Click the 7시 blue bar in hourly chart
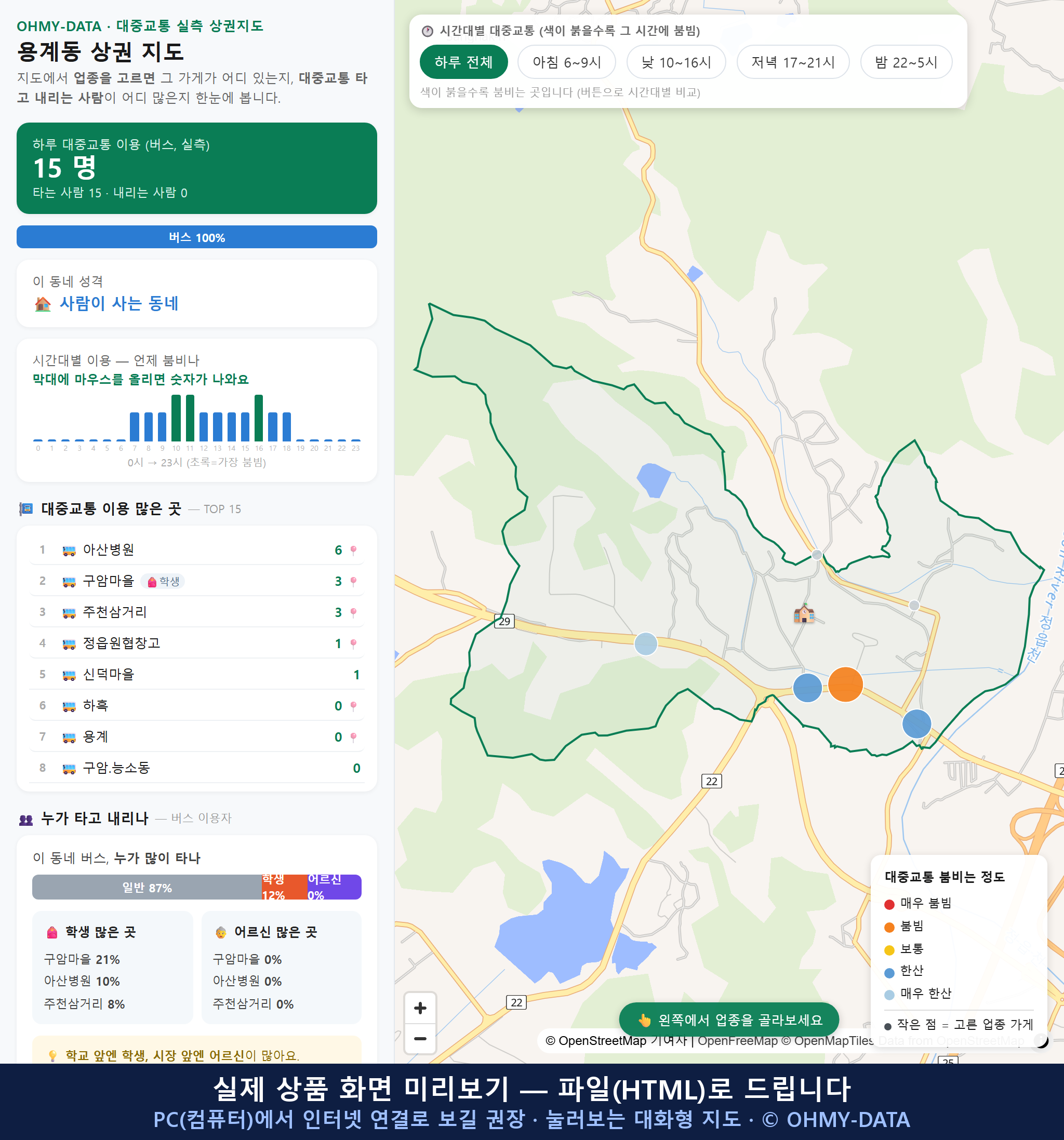 coord(135,426)
